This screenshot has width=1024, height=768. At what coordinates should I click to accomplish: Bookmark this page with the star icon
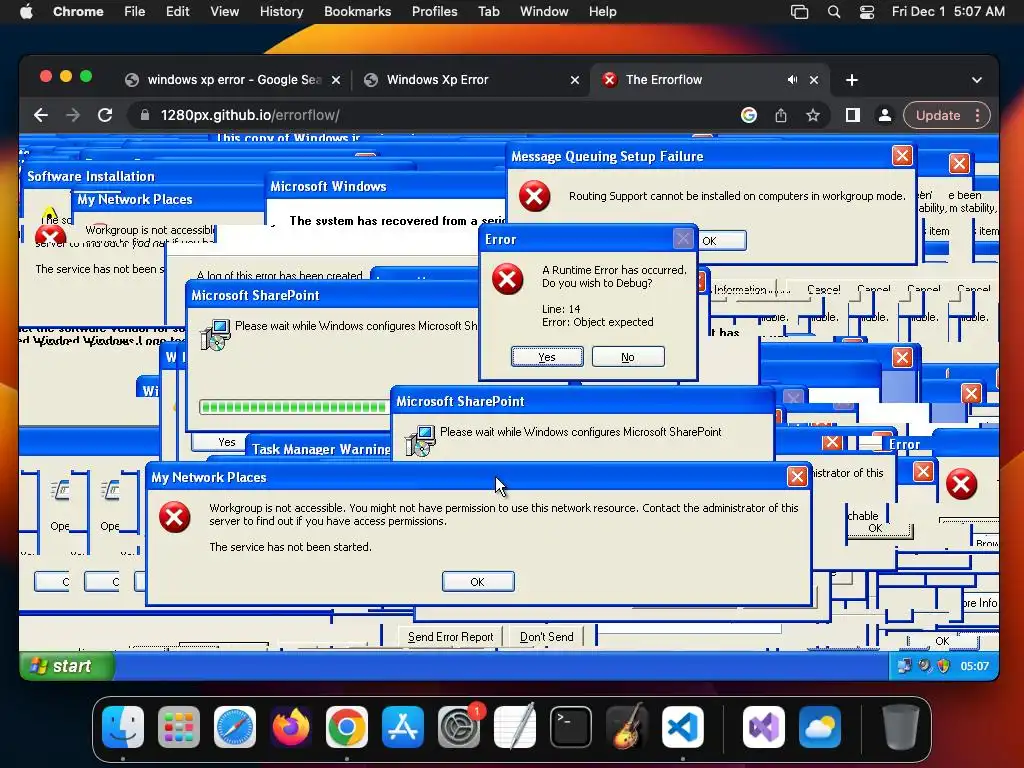click(x=812, y=116)
